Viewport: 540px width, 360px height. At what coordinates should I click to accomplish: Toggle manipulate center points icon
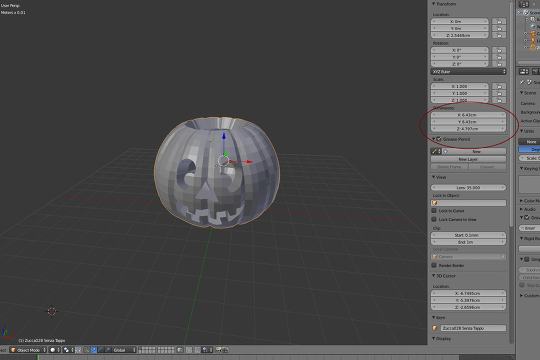pyautogui.click(x=78, y=350)
